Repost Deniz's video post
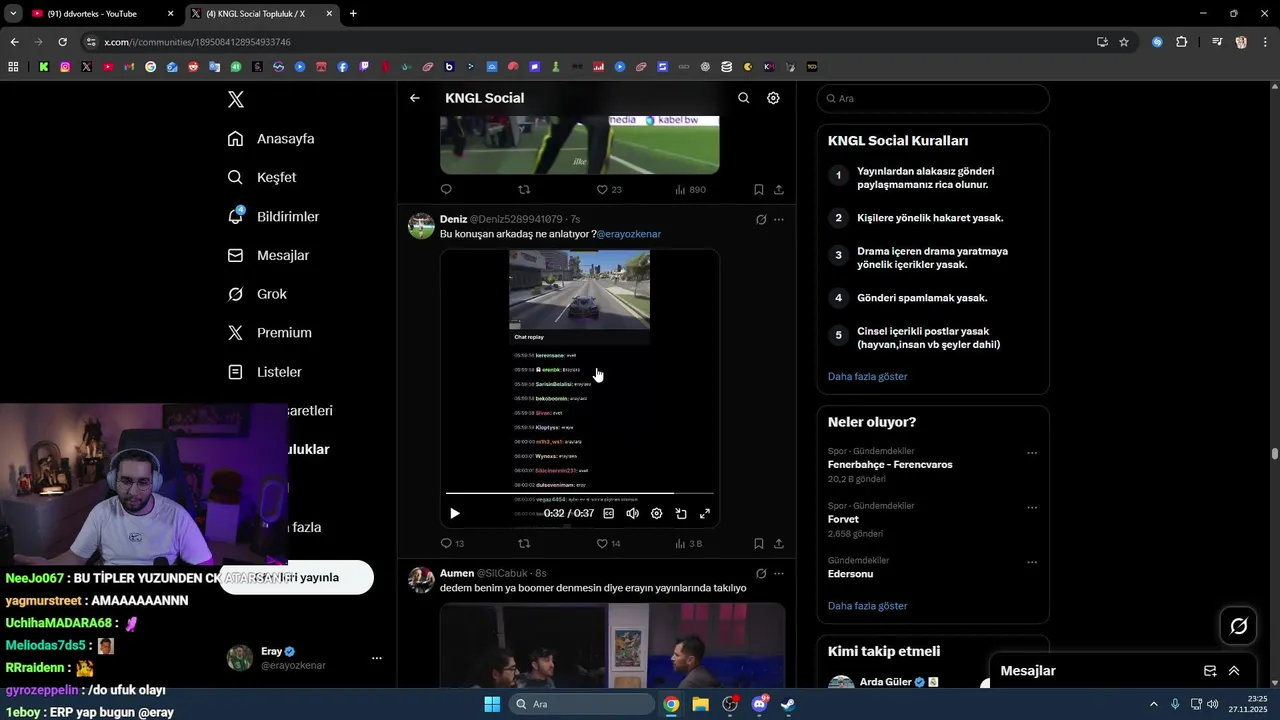 pyautogui.click(x=524, y=544)
